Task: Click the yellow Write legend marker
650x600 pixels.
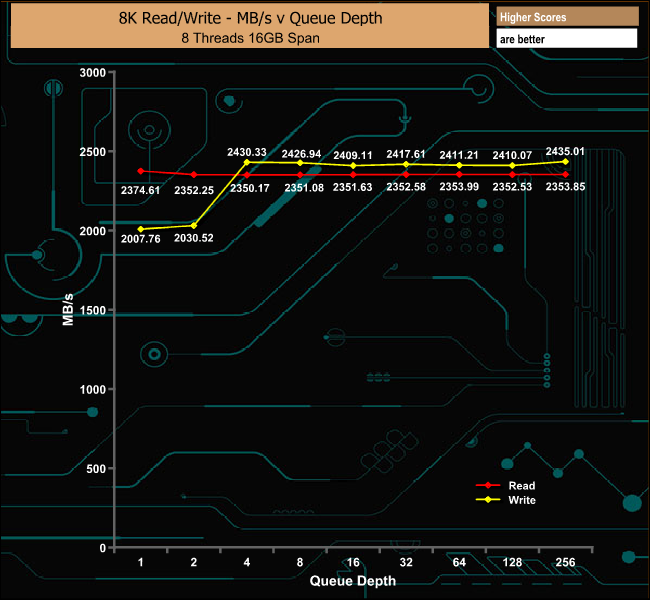Action: click(490, 499)
